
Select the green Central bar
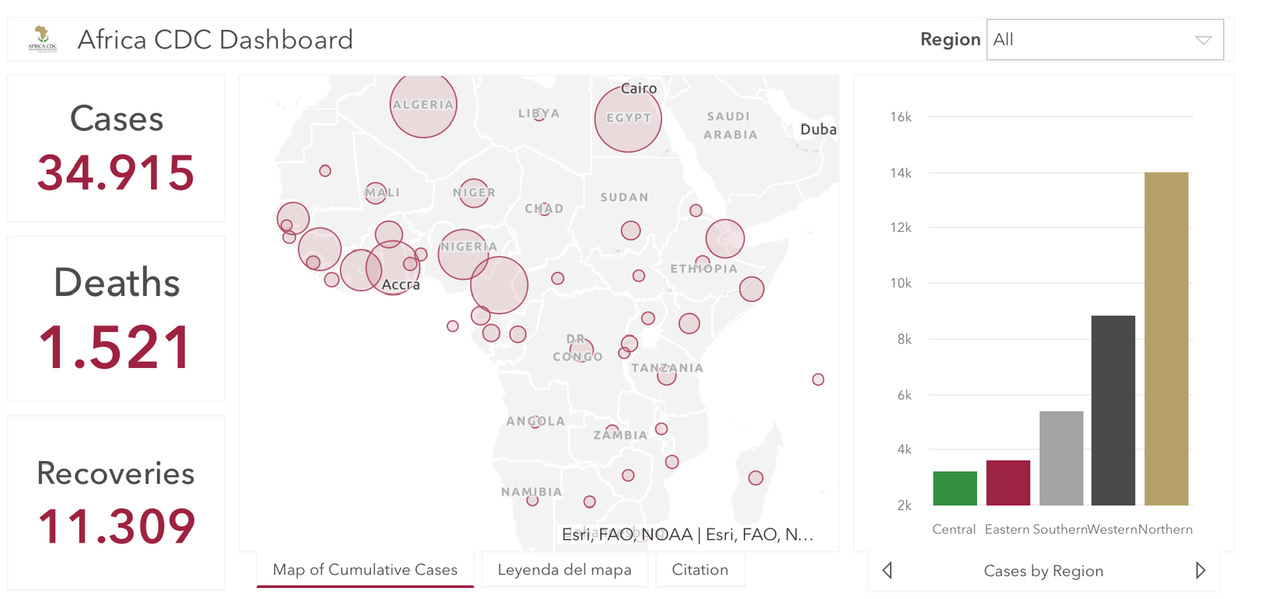(955, 488)
